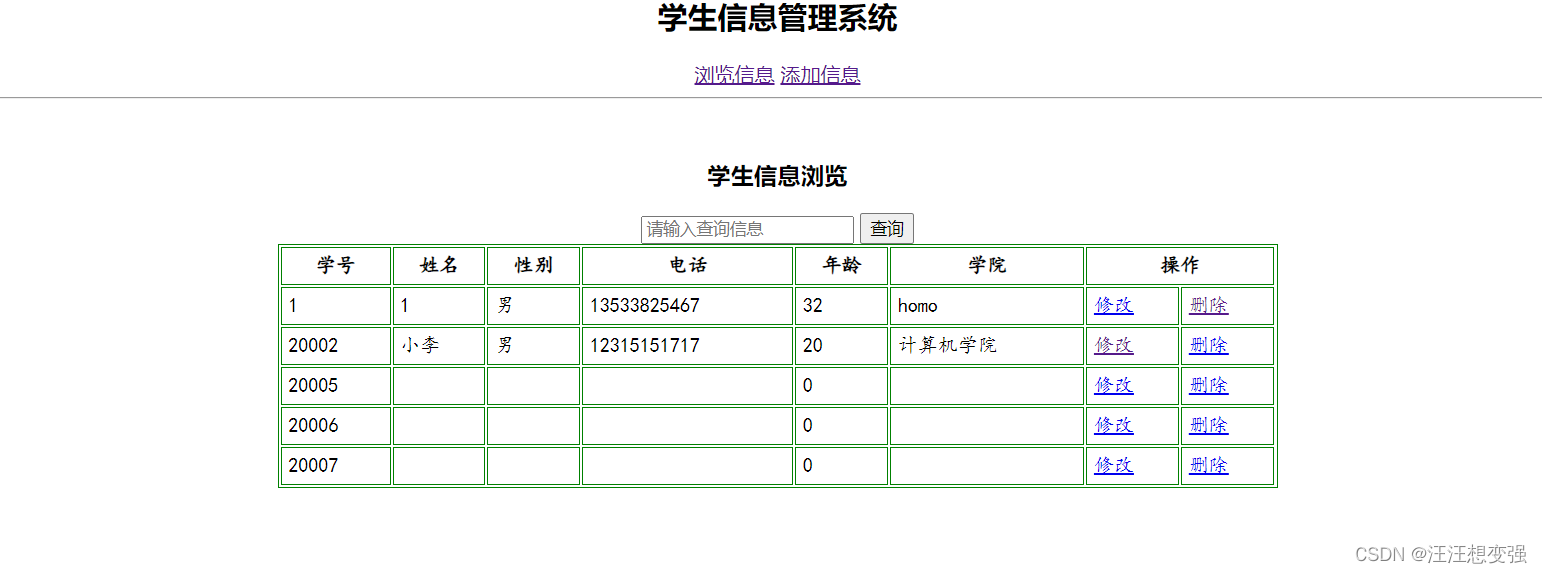Image resolution: width=1542 pixels, height=573 pixels.
Task: Select 男 in student 20002 row
Action: point(533,346)
